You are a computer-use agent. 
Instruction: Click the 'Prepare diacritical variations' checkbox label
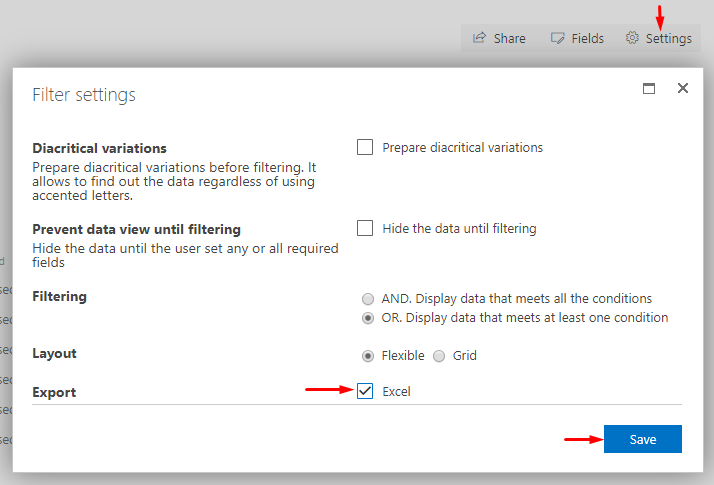click(x=462, y=148)
